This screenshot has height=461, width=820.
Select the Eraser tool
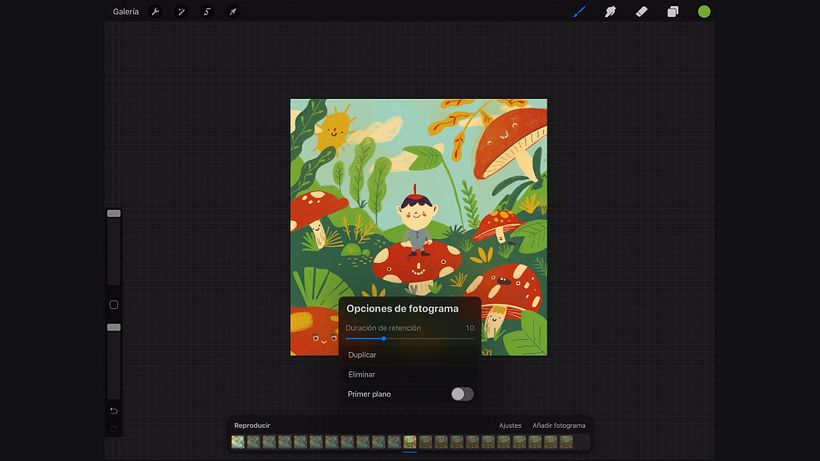pyautogui.click(x=641, y=11)
